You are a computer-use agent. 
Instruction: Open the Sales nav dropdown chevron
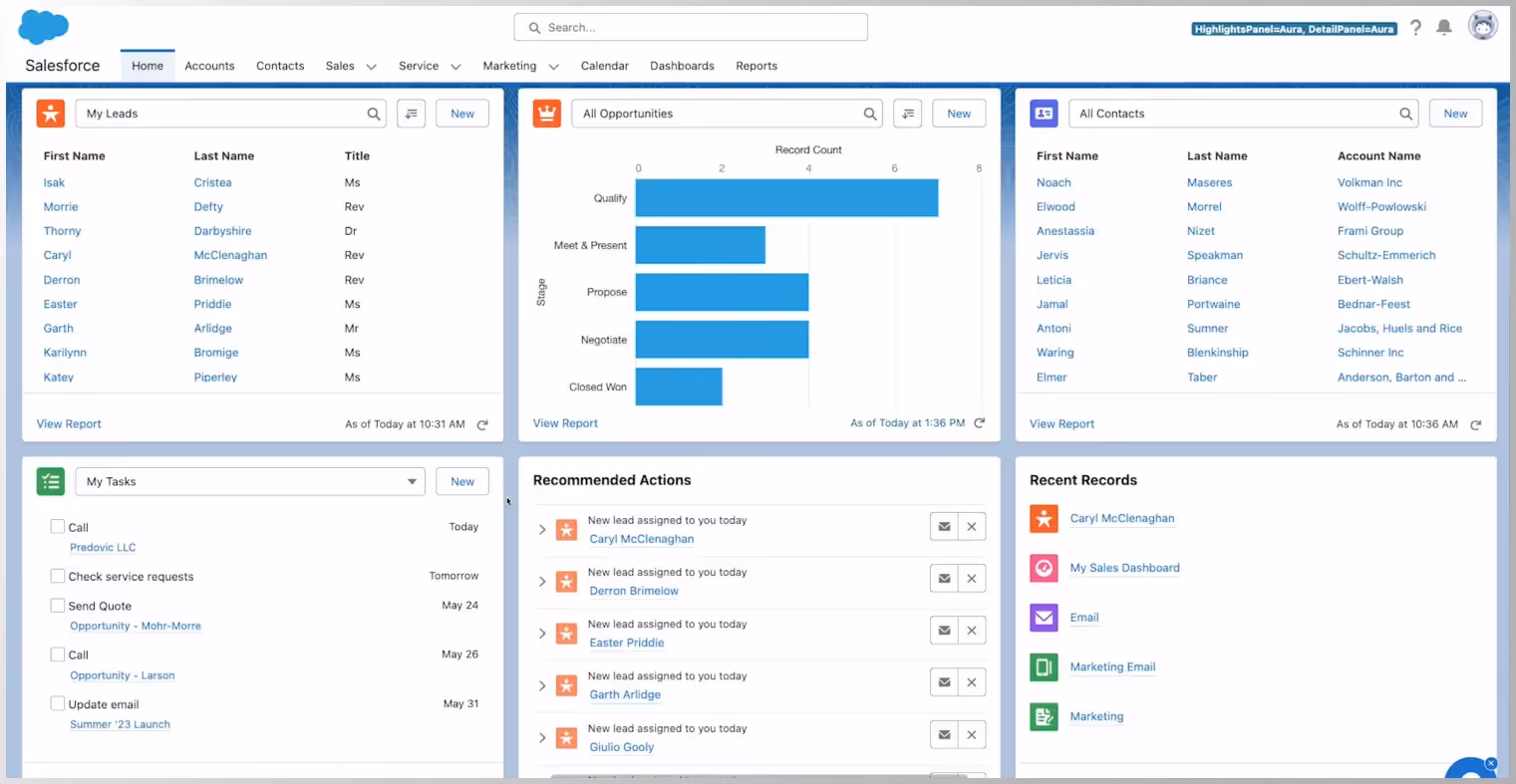(371, 67)
